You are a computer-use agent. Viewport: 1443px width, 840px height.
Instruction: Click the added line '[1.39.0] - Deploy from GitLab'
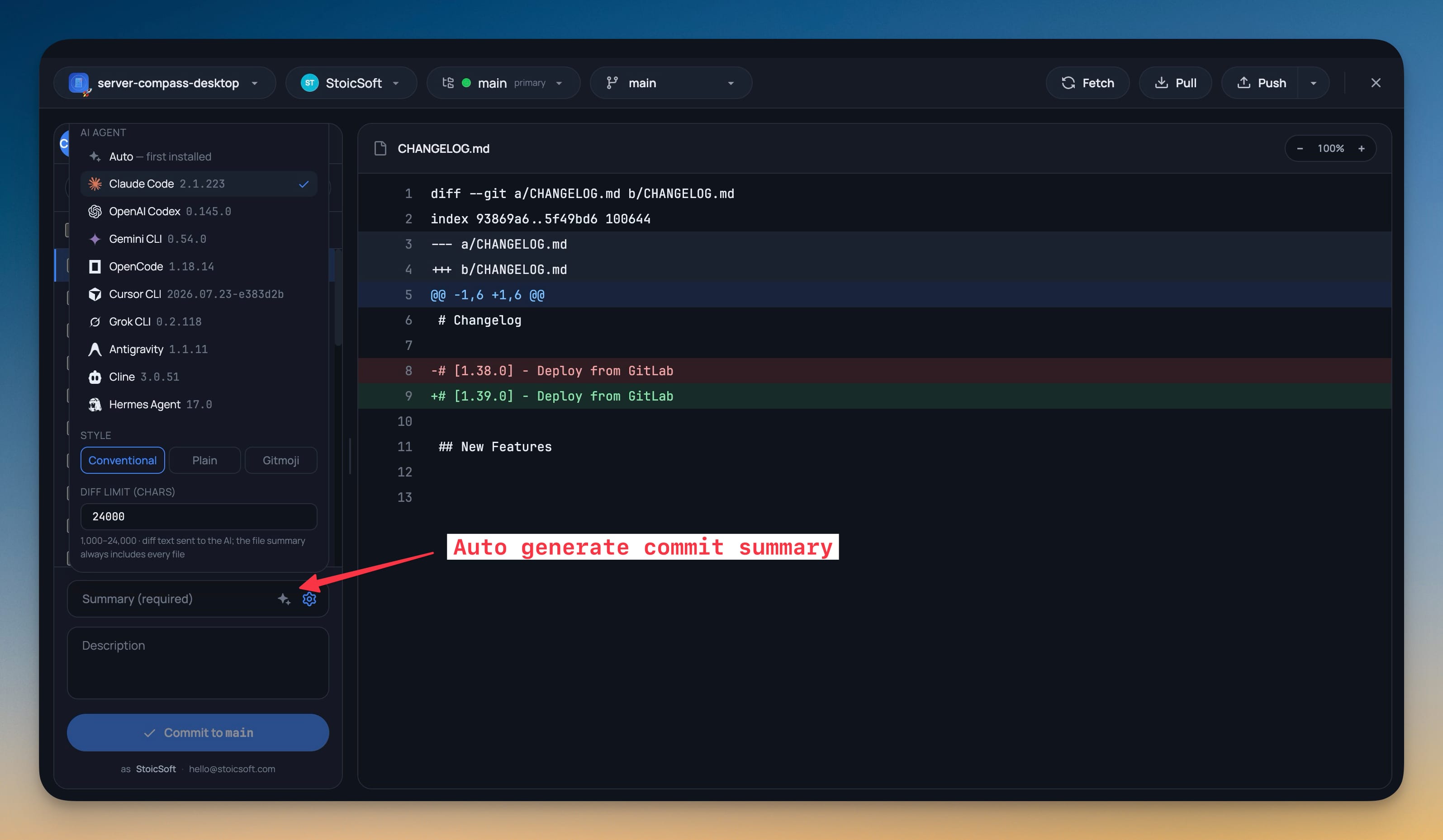[874, 396]
